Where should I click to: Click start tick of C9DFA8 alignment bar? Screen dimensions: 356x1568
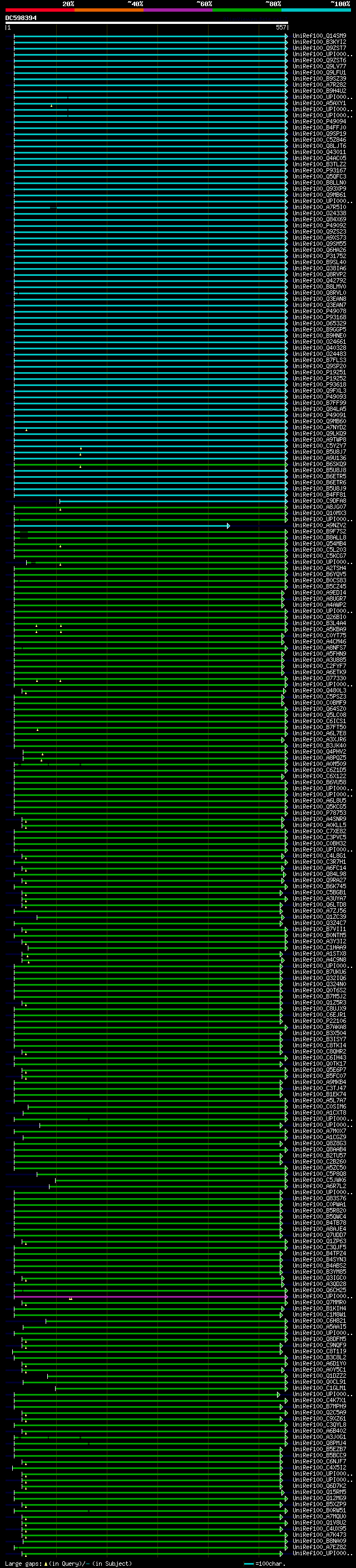(x=60, y=501)
